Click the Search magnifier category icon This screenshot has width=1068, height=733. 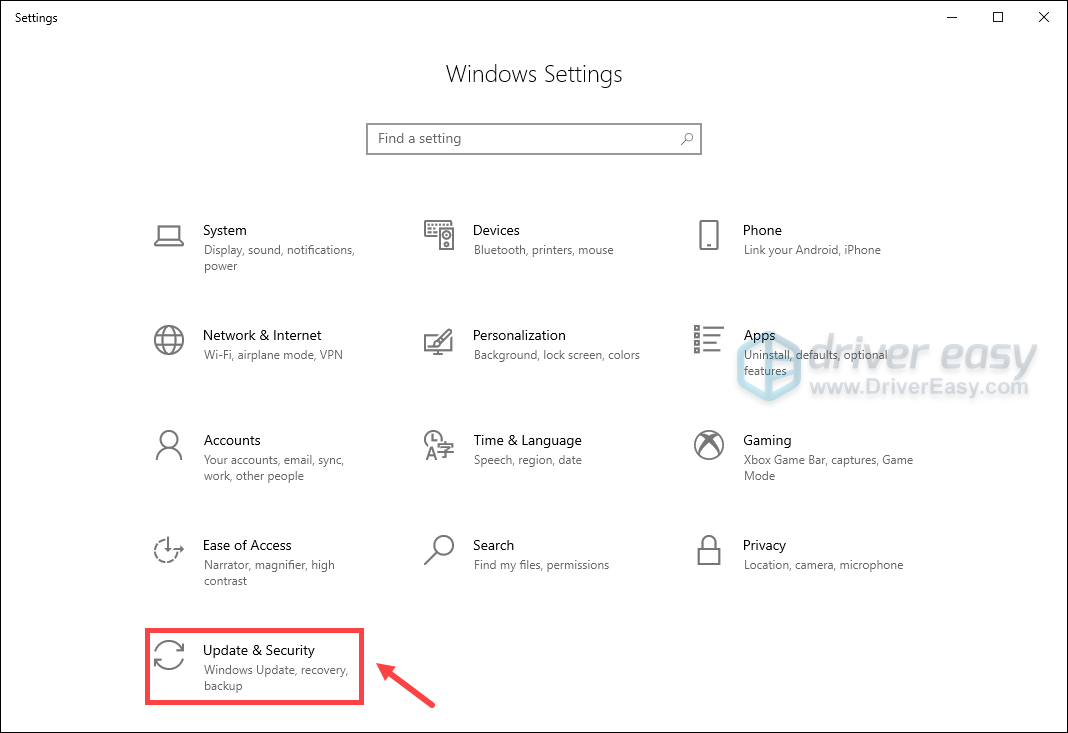(x=438, y=550)
